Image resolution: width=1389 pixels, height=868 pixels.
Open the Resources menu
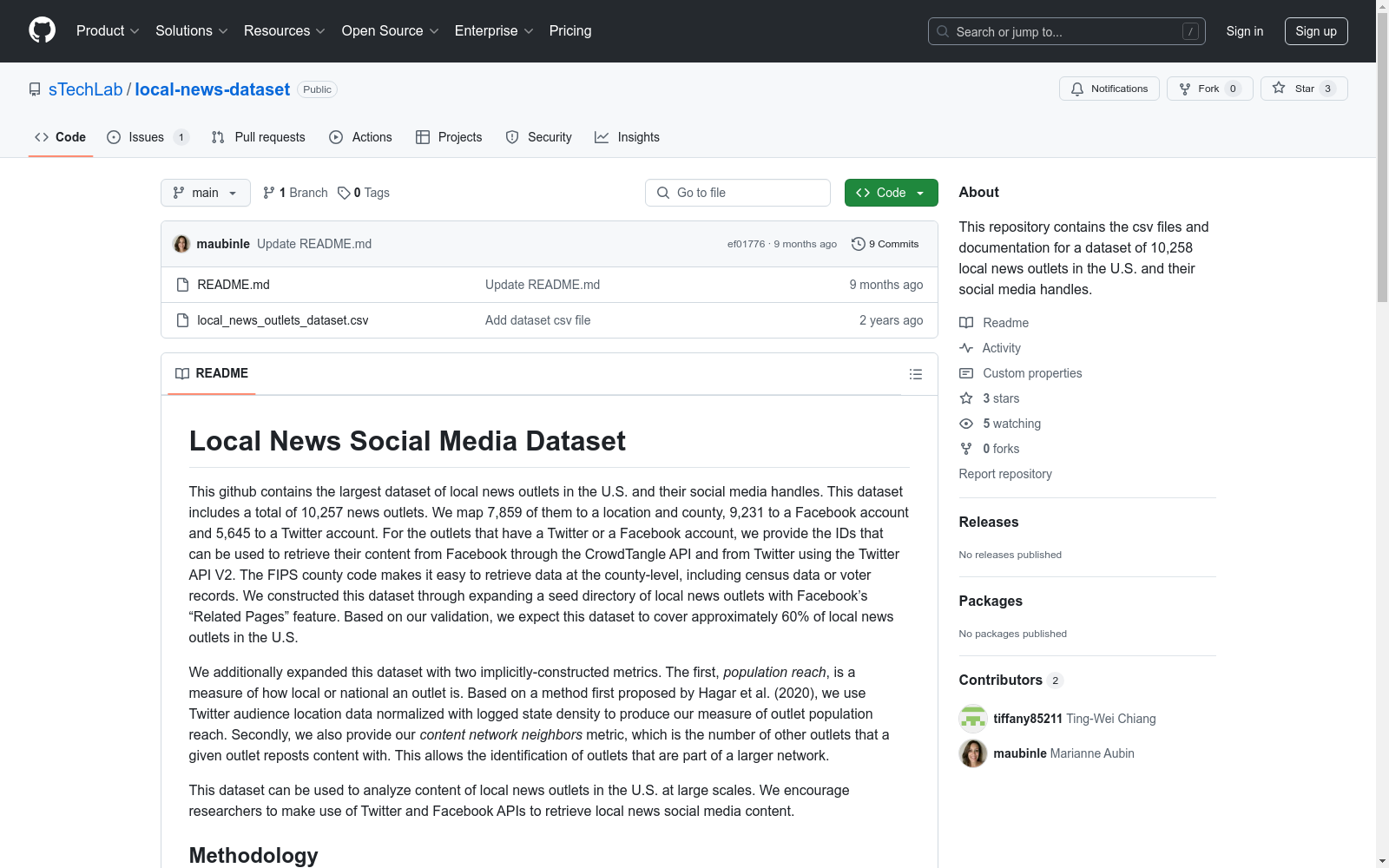coord(285,31)
